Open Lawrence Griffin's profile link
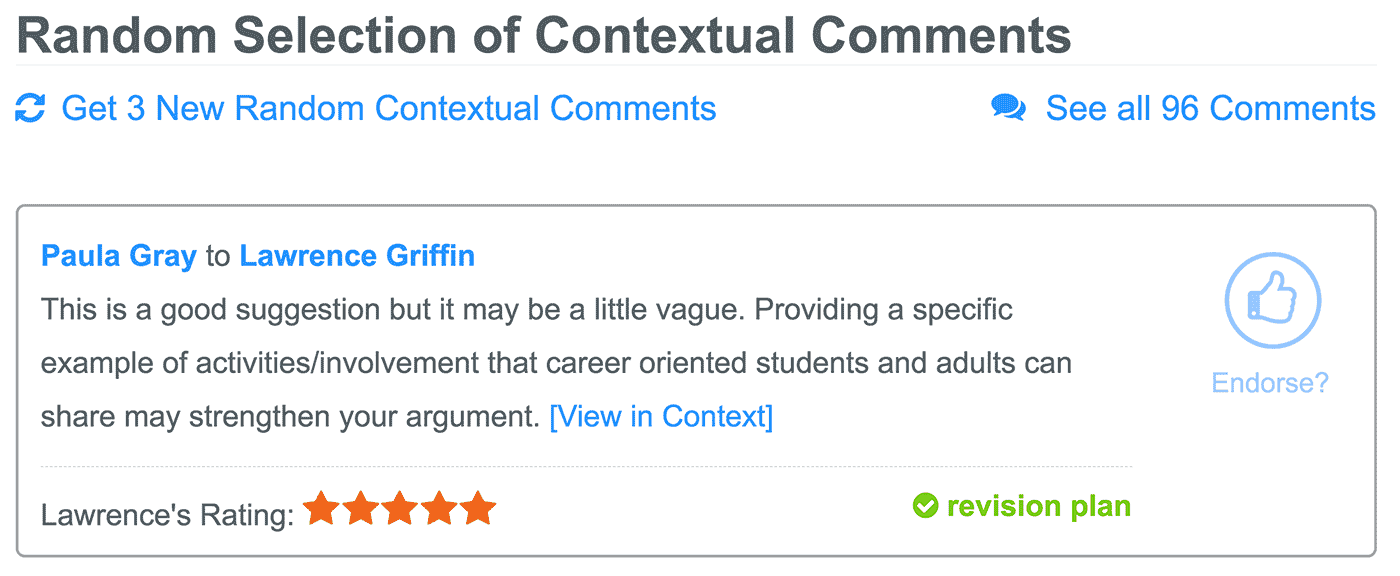This screenshot has width=1400, height=576. click(x=357, y=257)
